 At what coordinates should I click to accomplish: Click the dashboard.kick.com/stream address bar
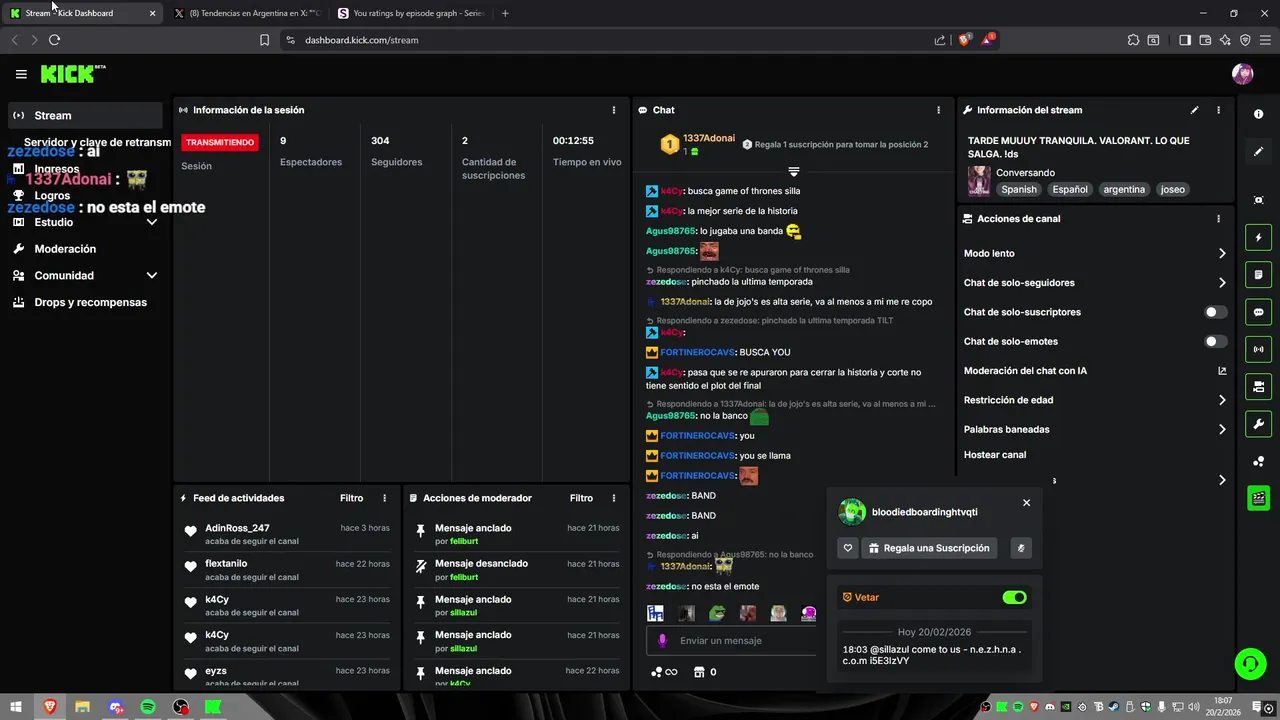(x=362, y=40)
